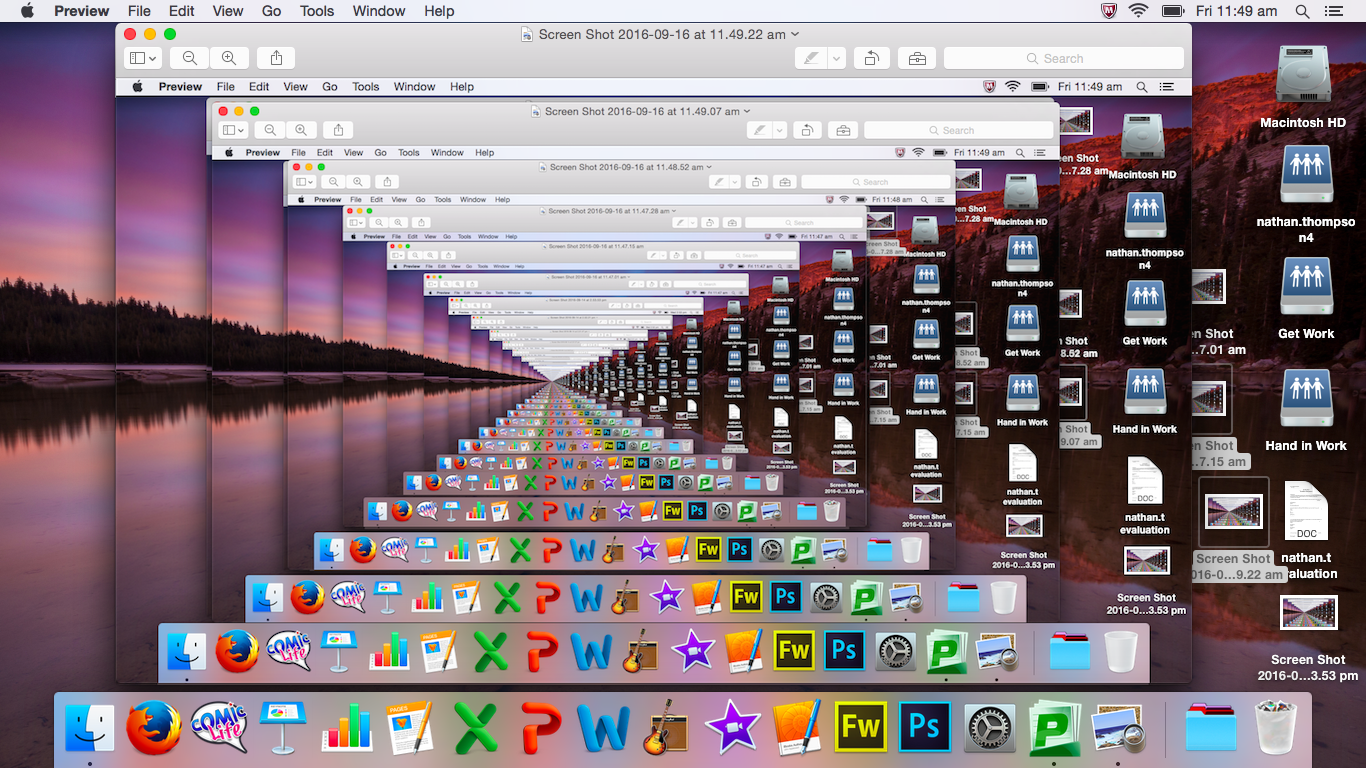Open the Edit menu in the system menu bar

182,11
